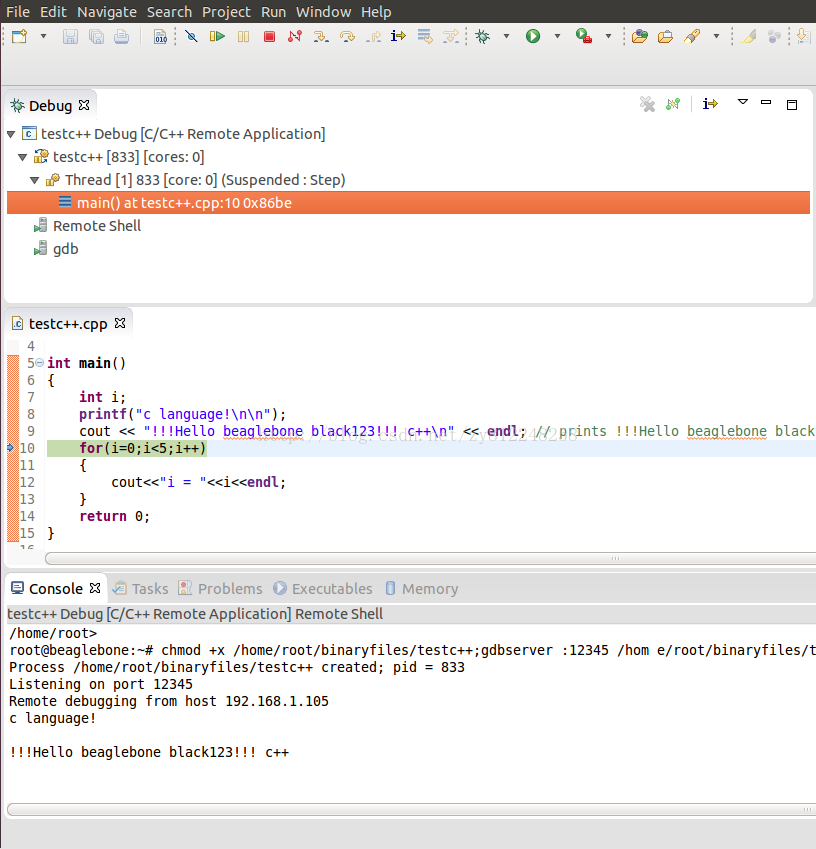Switch to the Problems tab
Image resolution: width=816 pixels, height=849 pixels.
click(x=229, y=589)
